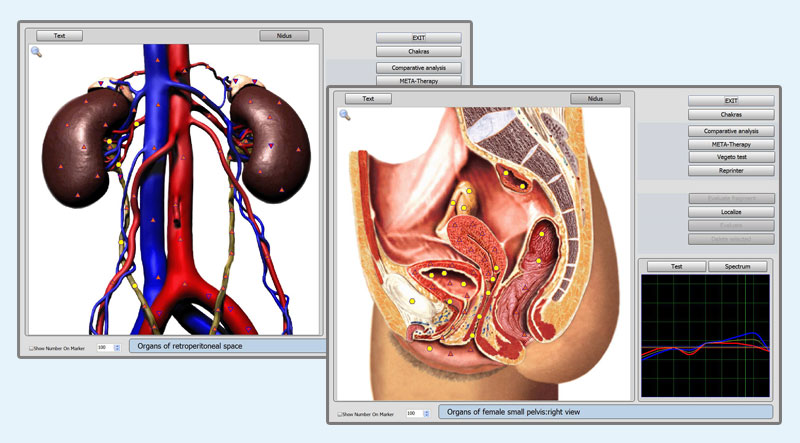Start META-Therapy in the front window
Screen dimensions: 800x443
pyautogui.click(x=731, y=144)
